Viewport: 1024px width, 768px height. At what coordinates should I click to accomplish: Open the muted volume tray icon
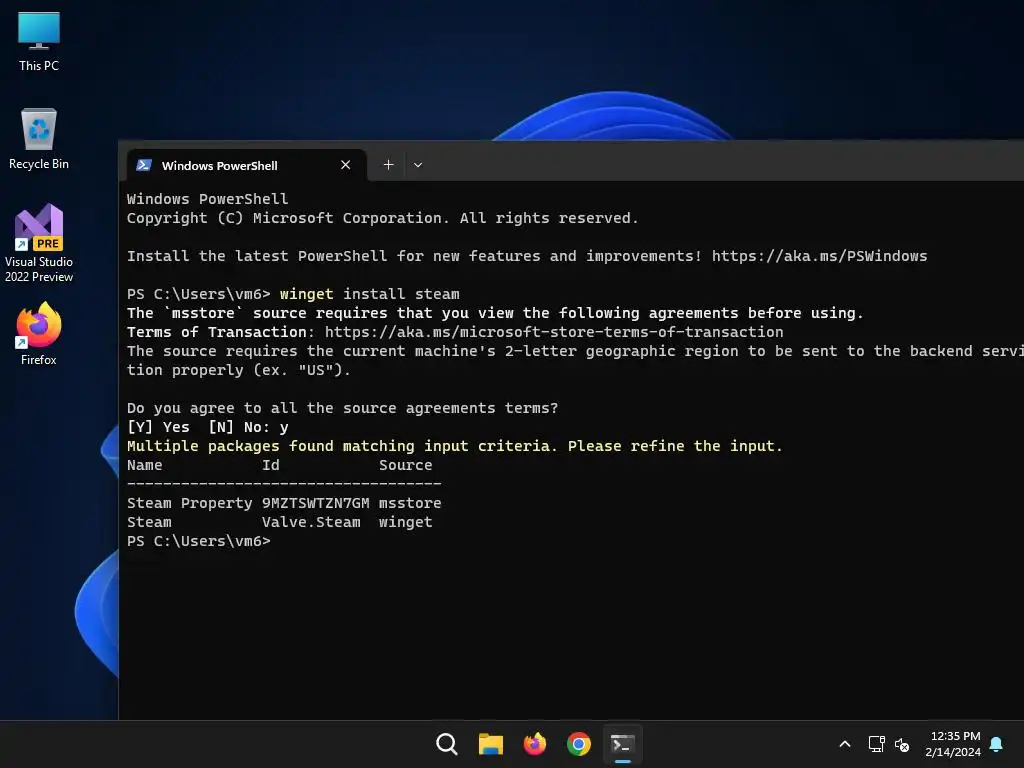tap(902, 744)
